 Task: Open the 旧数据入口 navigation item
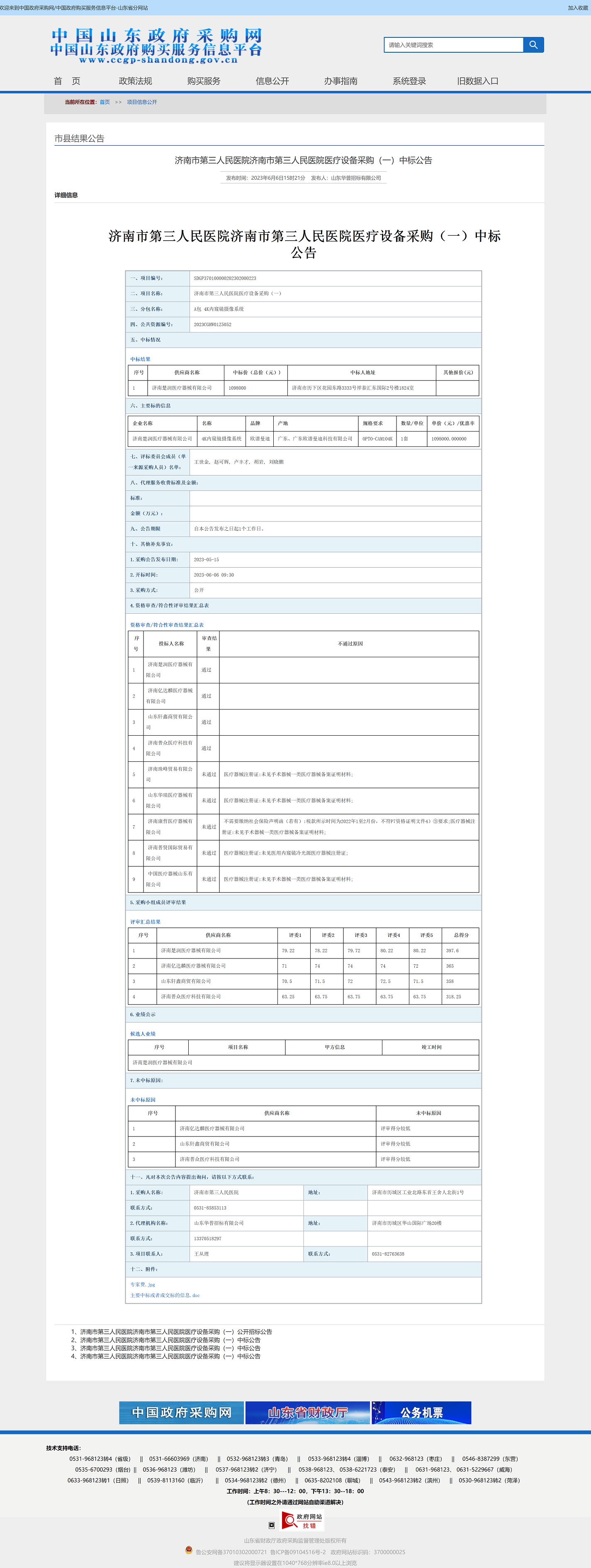(x=478, y=81)
